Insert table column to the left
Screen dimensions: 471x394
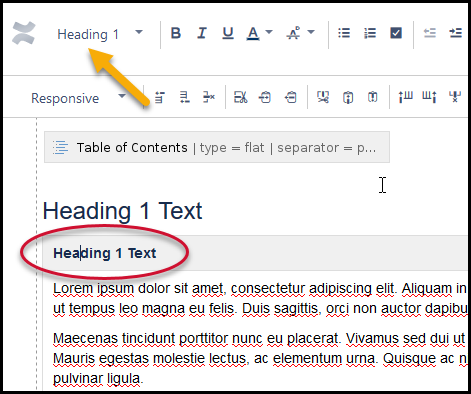[405, 97]
